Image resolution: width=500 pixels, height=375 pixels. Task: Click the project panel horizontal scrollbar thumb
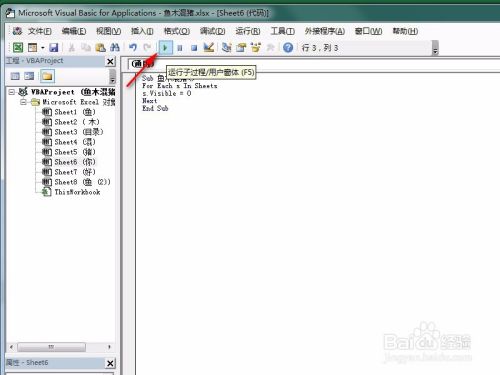click(x=51, y=347)
